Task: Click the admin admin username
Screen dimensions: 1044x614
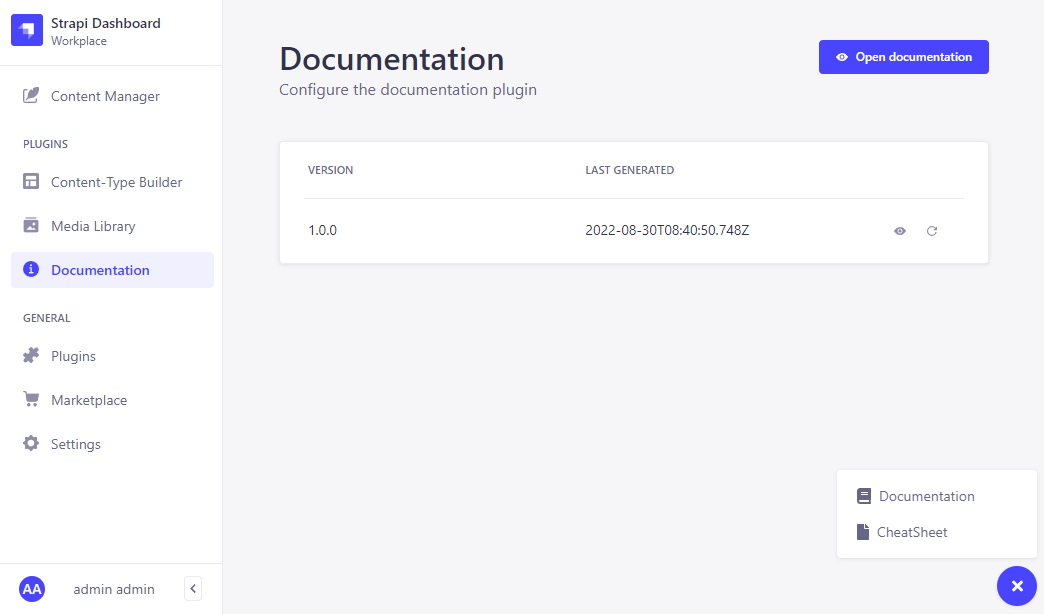Action: coord(114,589)
